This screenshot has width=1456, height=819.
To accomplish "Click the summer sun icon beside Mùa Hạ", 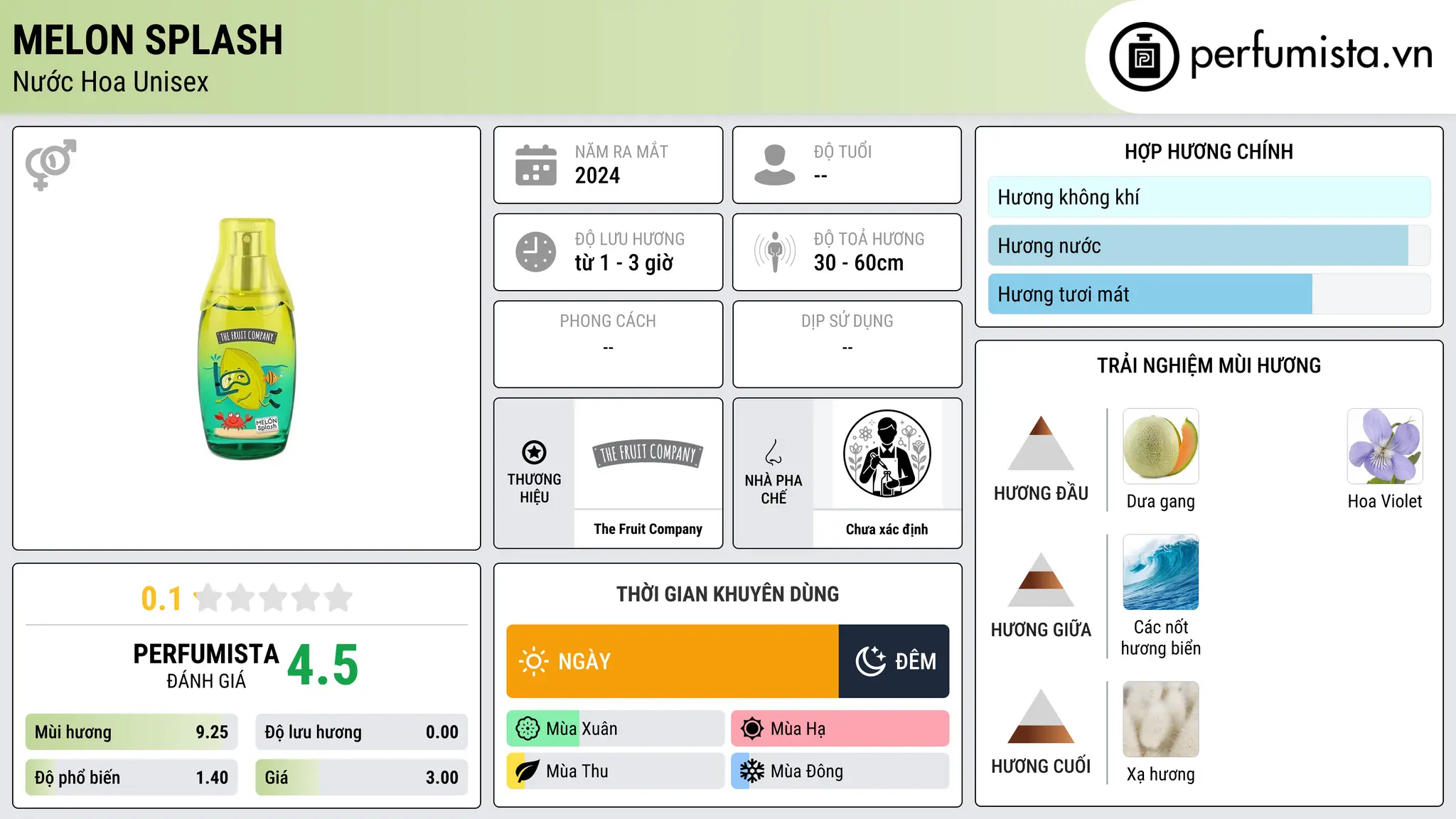I will 752,729.
